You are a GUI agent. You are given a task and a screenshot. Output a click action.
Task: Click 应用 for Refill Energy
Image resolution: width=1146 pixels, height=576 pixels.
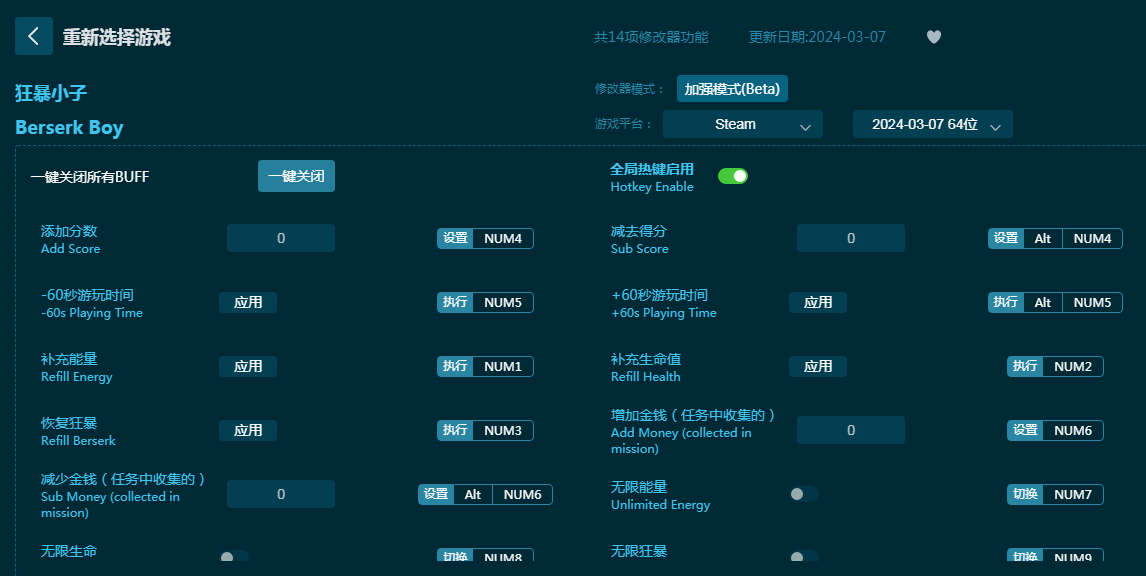pyautogui.click(x=248, y=366)
